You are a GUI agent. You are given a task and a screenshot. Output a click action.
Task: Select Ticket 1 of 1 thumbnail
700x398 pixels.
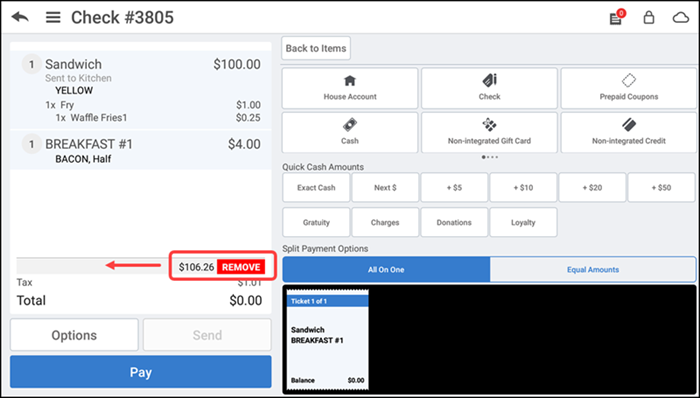328,340
